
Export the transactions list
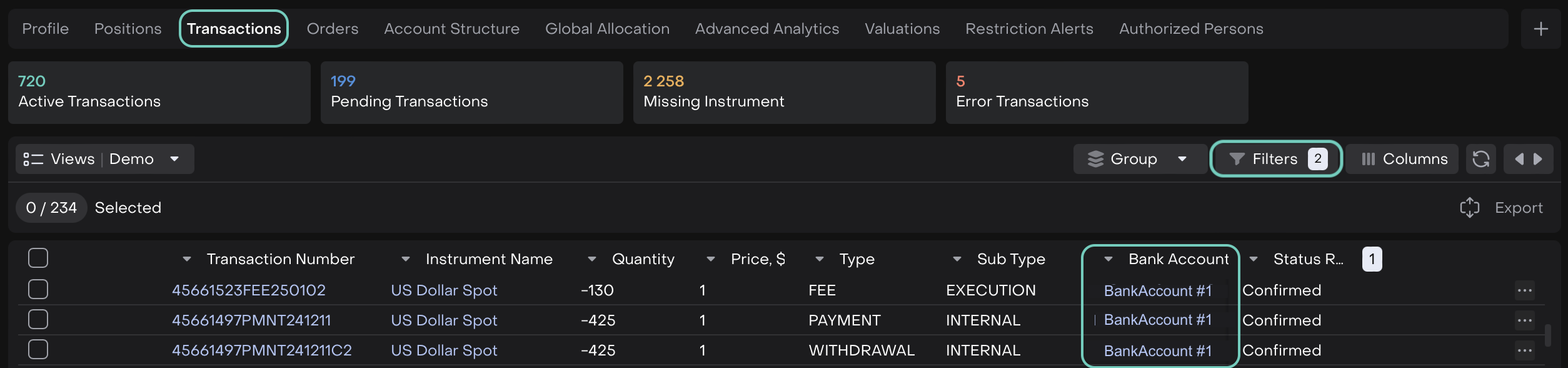point(1502,208)
